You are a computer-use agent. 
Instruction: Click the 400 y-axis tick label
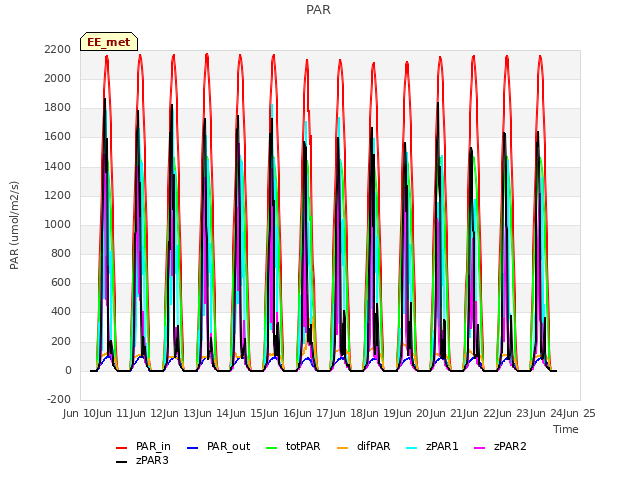61,312
